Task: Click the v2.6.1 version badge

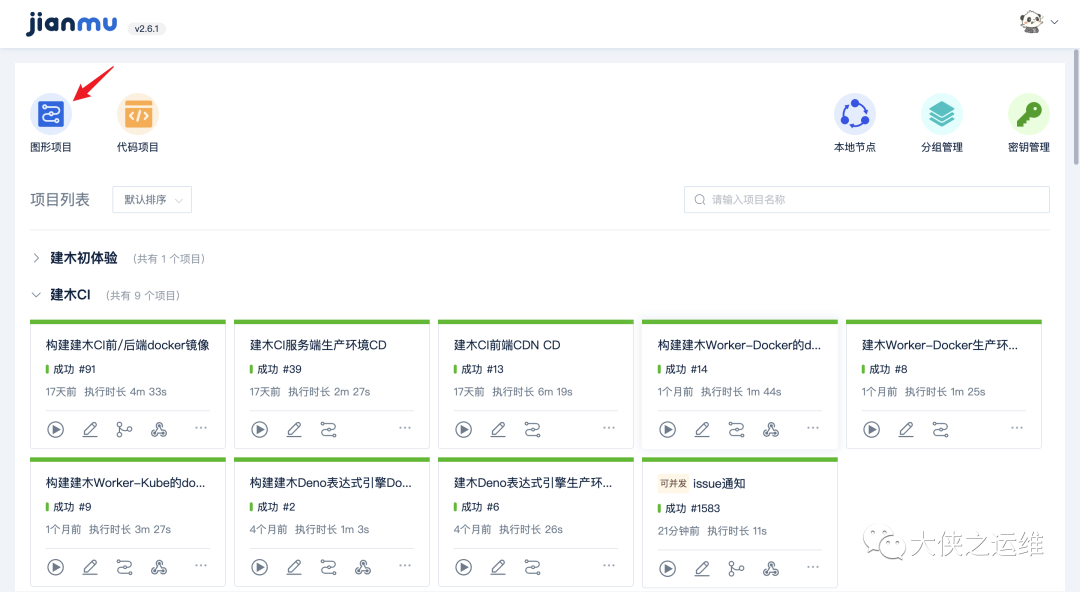Action: coord(147,29)
